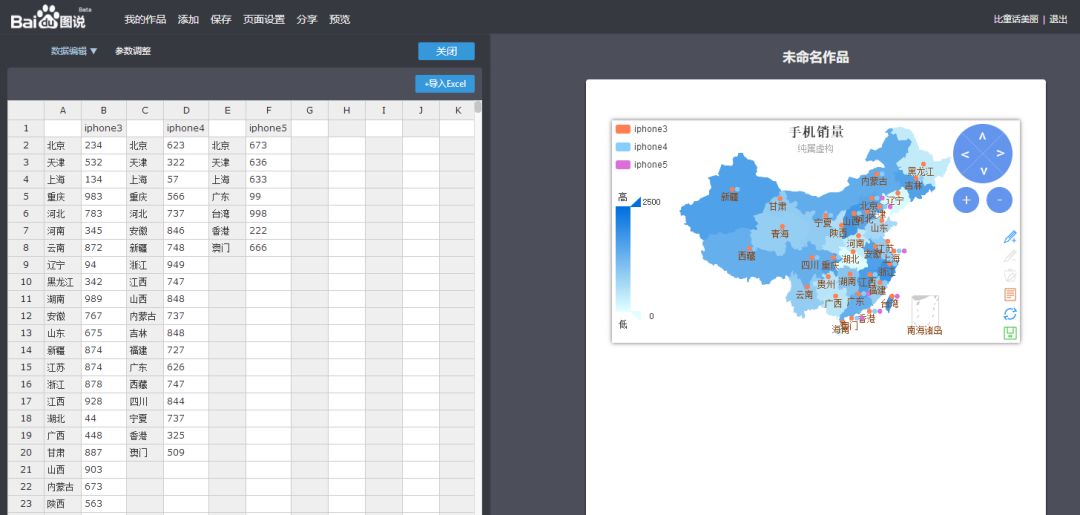Screen dimensions: 1080x515
Task: Click the 比童话美丽 username link
Action: tap(1015, 19)
